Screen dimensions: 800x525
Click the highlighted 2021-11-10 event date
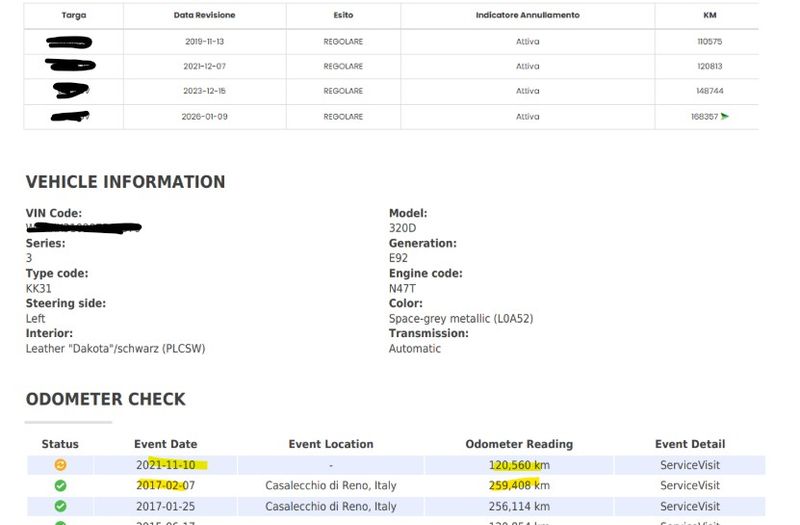(x=166, y=465)
